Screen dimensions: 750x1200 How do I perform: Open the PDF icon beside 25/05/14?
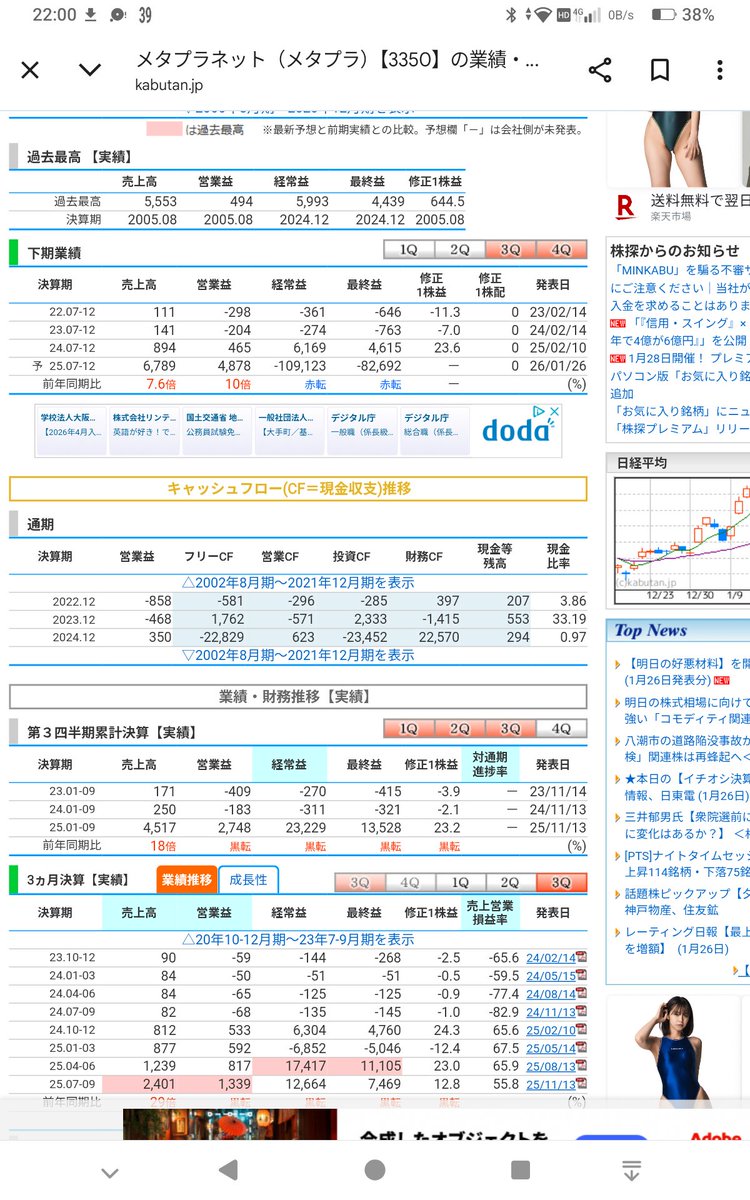[581, 1048]
